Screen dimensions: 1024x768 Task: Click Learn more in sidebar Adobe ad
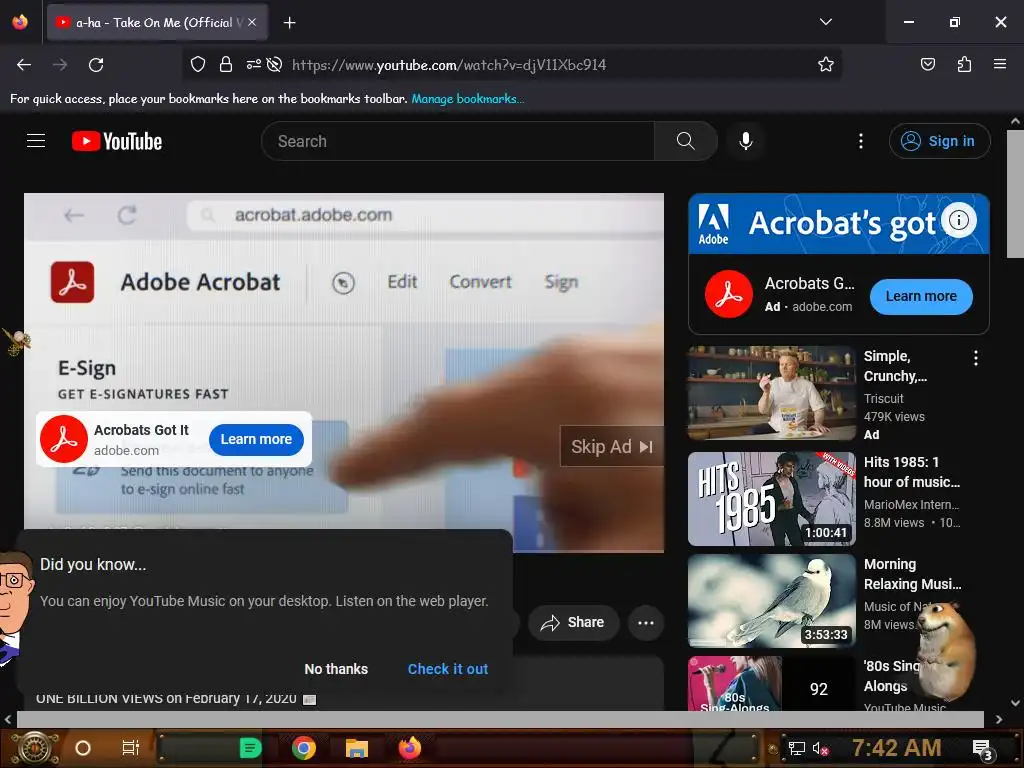click(921, 296)
